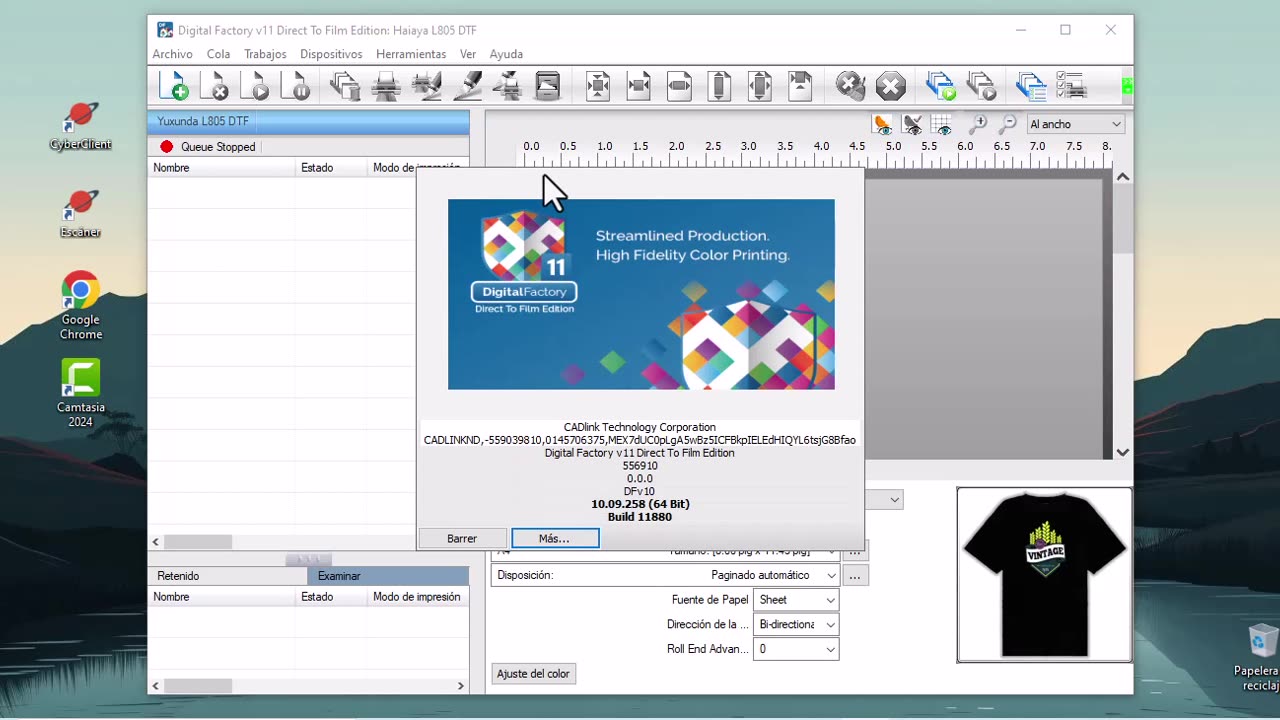Click the lower list right scroll arrow

pyautogui.click(x=461, y=686)
